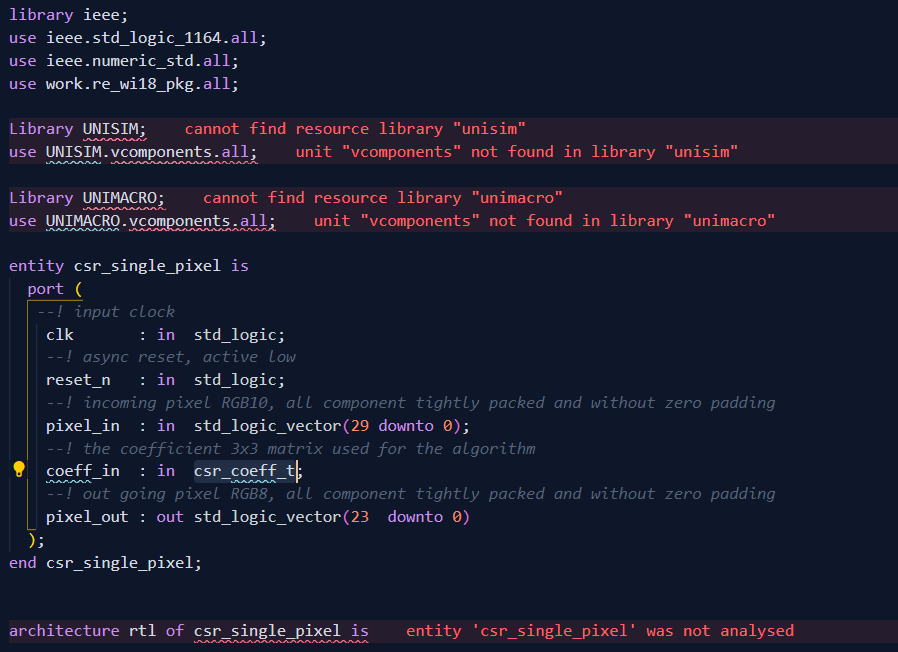Click the reset_n signal declaration
The height and width of the screenshot is (652, 898).
[77, 379]
